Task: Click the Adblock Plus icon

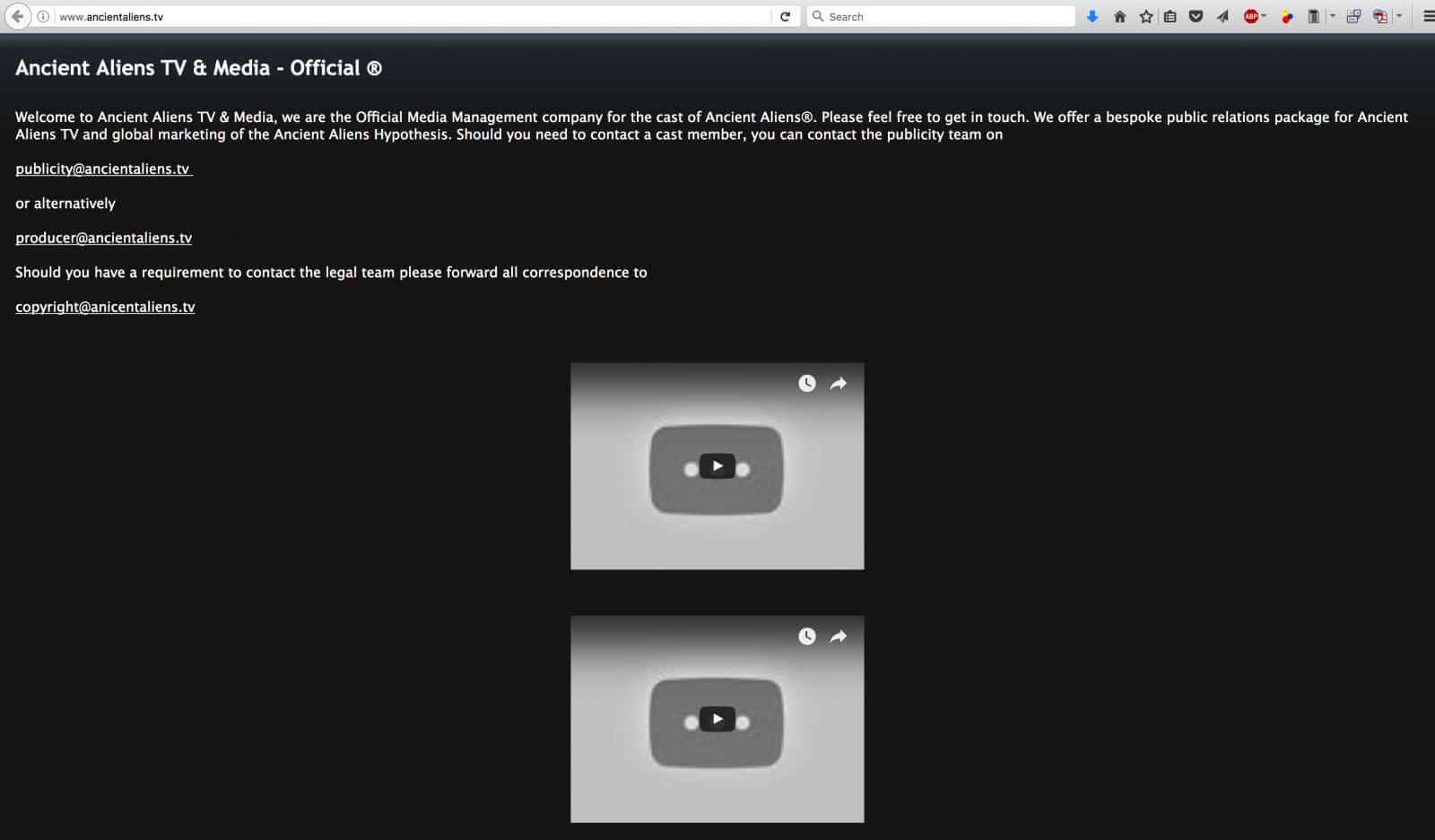Action: coord(1250,16)
